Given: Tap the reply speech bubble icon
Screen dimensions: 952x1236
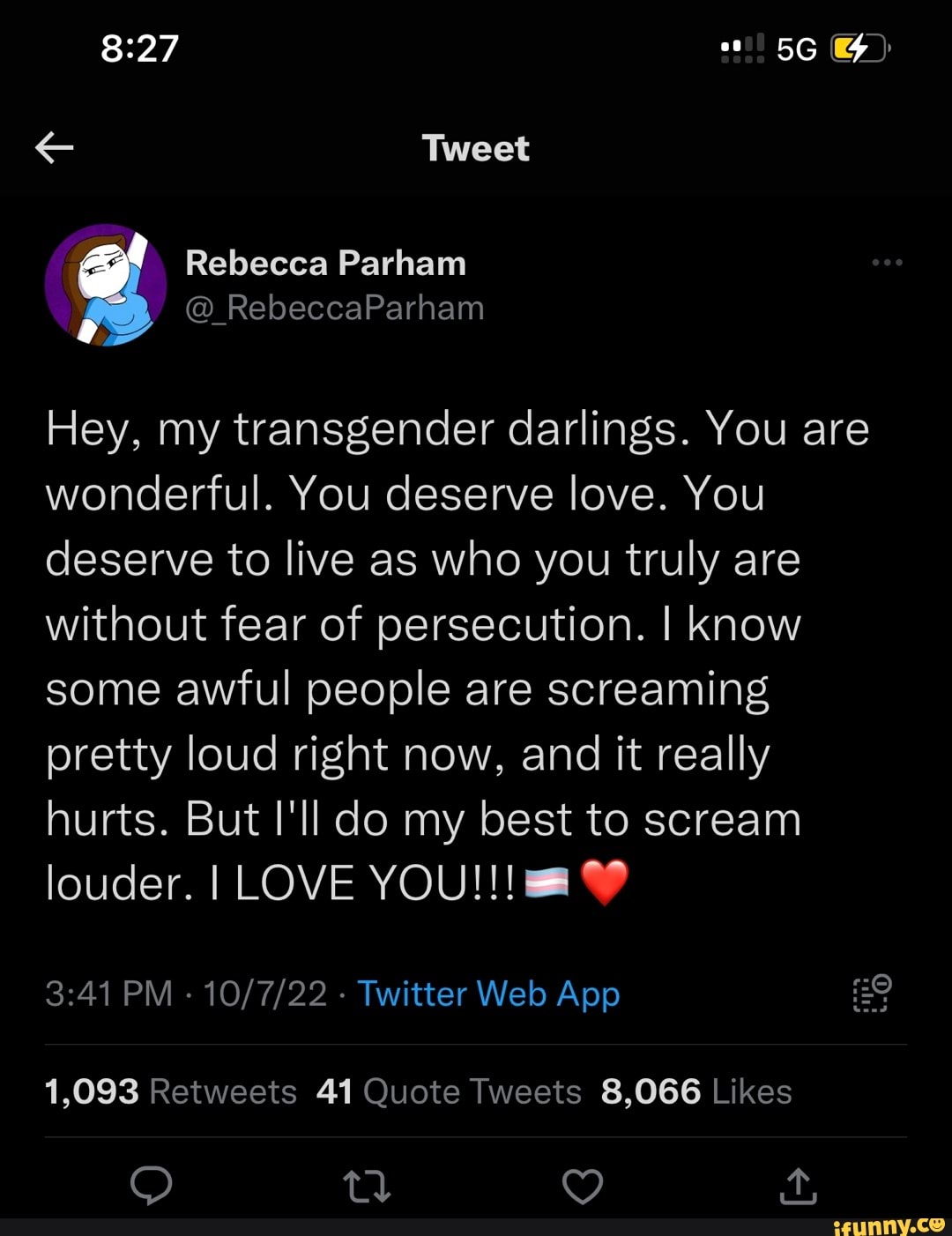Looking at the screenshot, I should click(x=151, y=1186).
